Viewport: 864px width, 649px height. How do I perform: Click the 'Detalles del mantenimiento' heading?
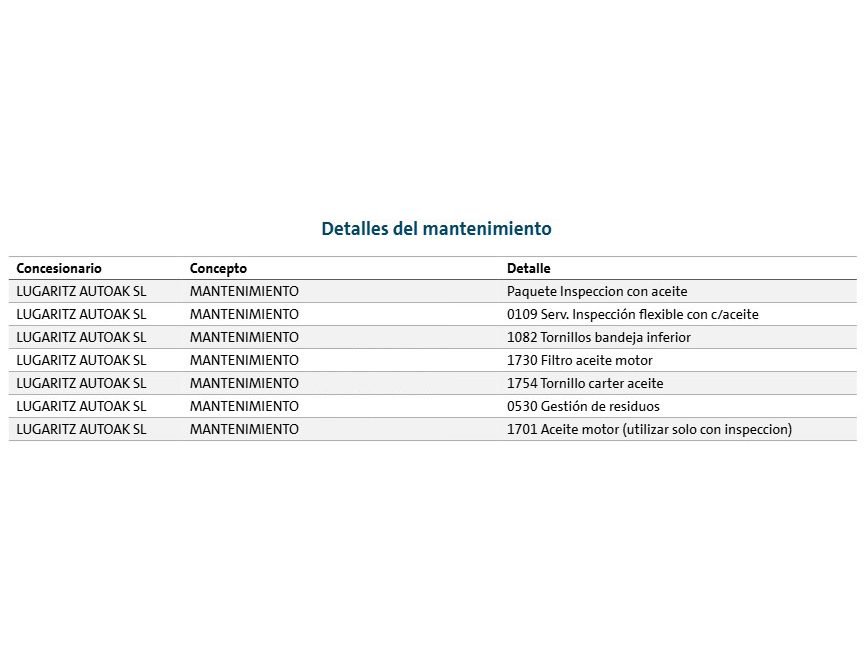(436, 229)
